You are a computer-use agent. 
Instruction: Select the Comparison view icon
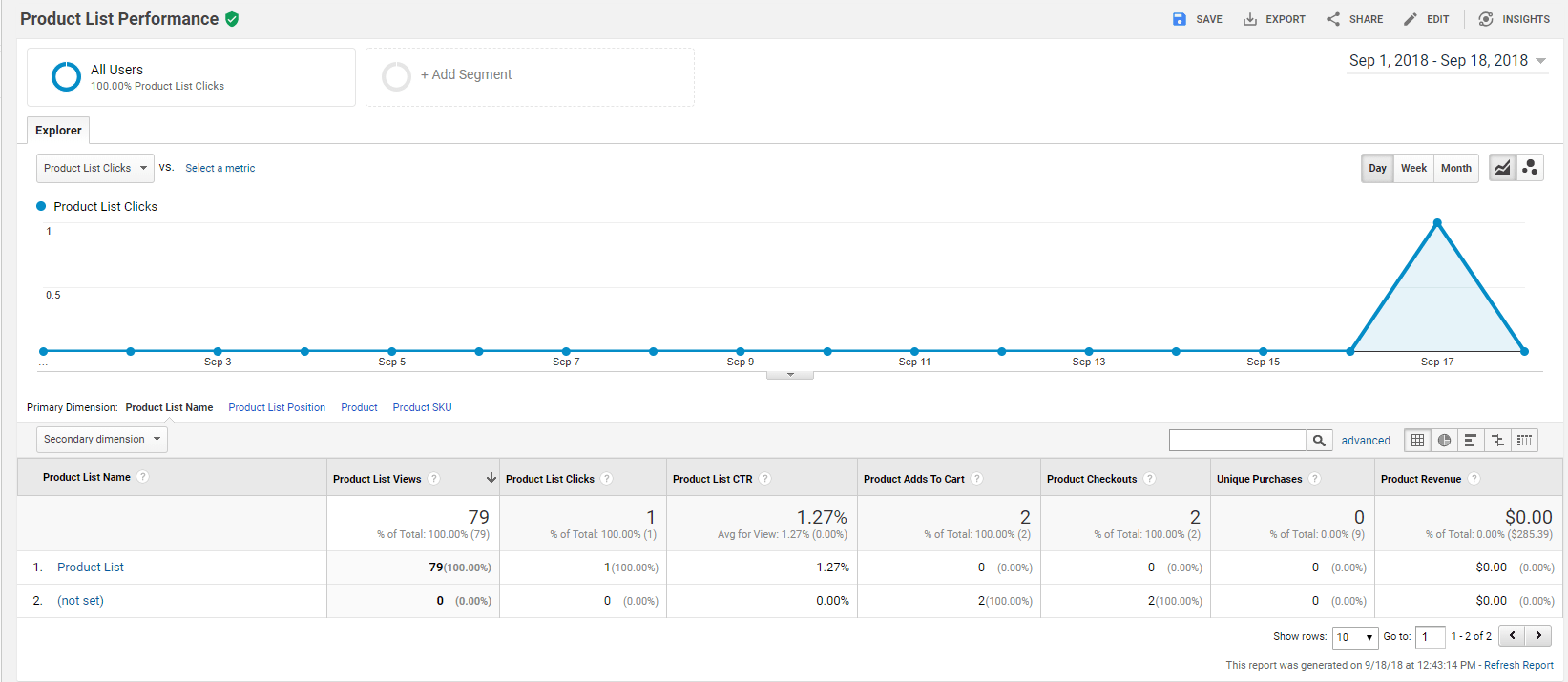pos(1497,440)
